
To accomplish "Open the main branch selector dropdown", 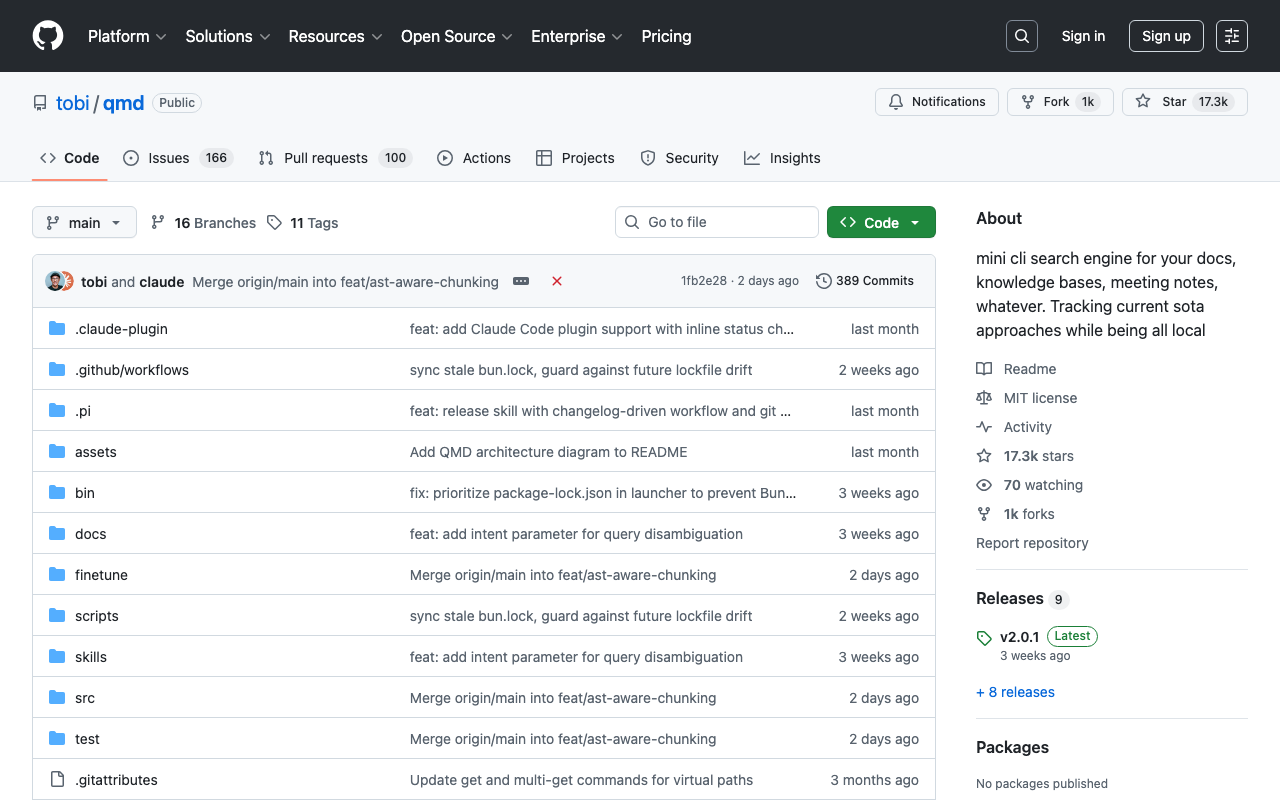I will pos(84,222).
